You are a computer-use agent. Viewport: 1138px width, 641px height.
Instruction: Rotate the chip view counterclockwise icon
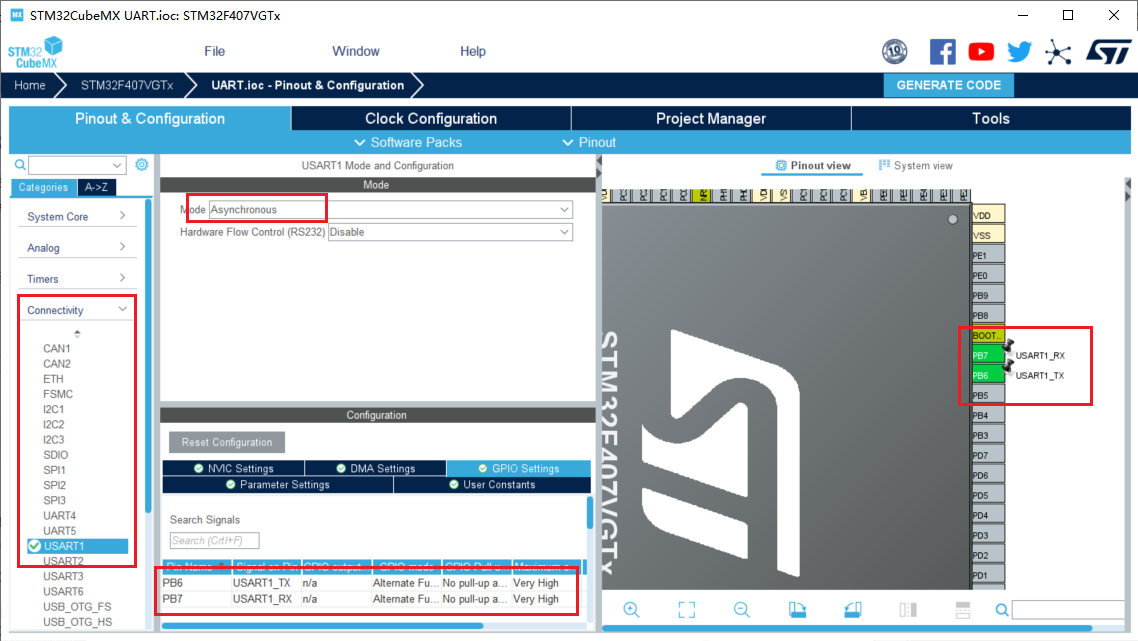coord(853,610)
